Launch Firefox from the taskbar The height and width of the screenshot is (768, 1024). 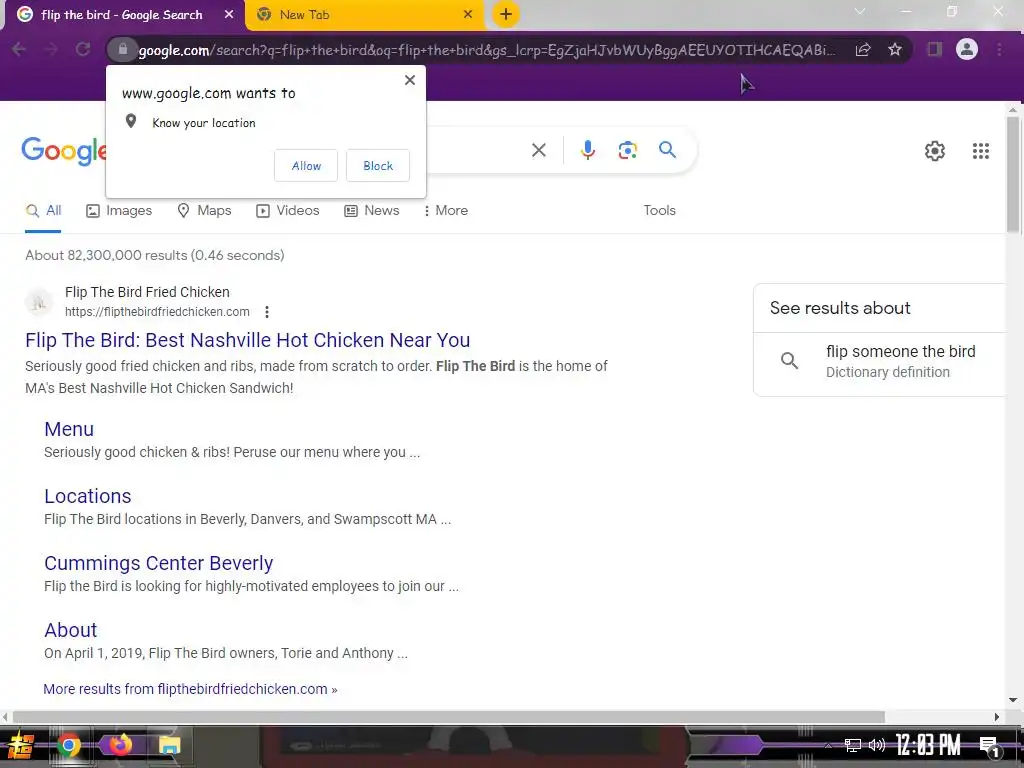(119, 745)
